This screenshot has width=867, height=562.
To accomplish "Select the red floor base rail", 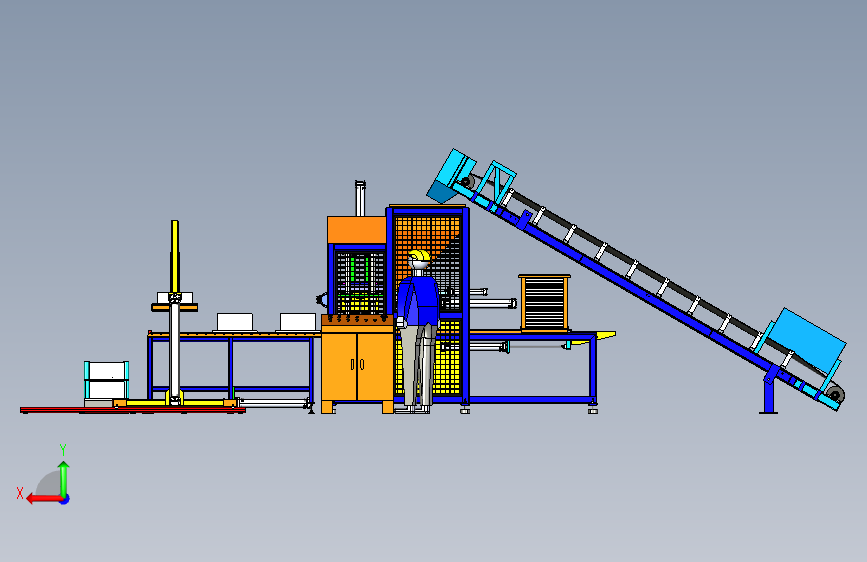I will [x=133, y=410].
